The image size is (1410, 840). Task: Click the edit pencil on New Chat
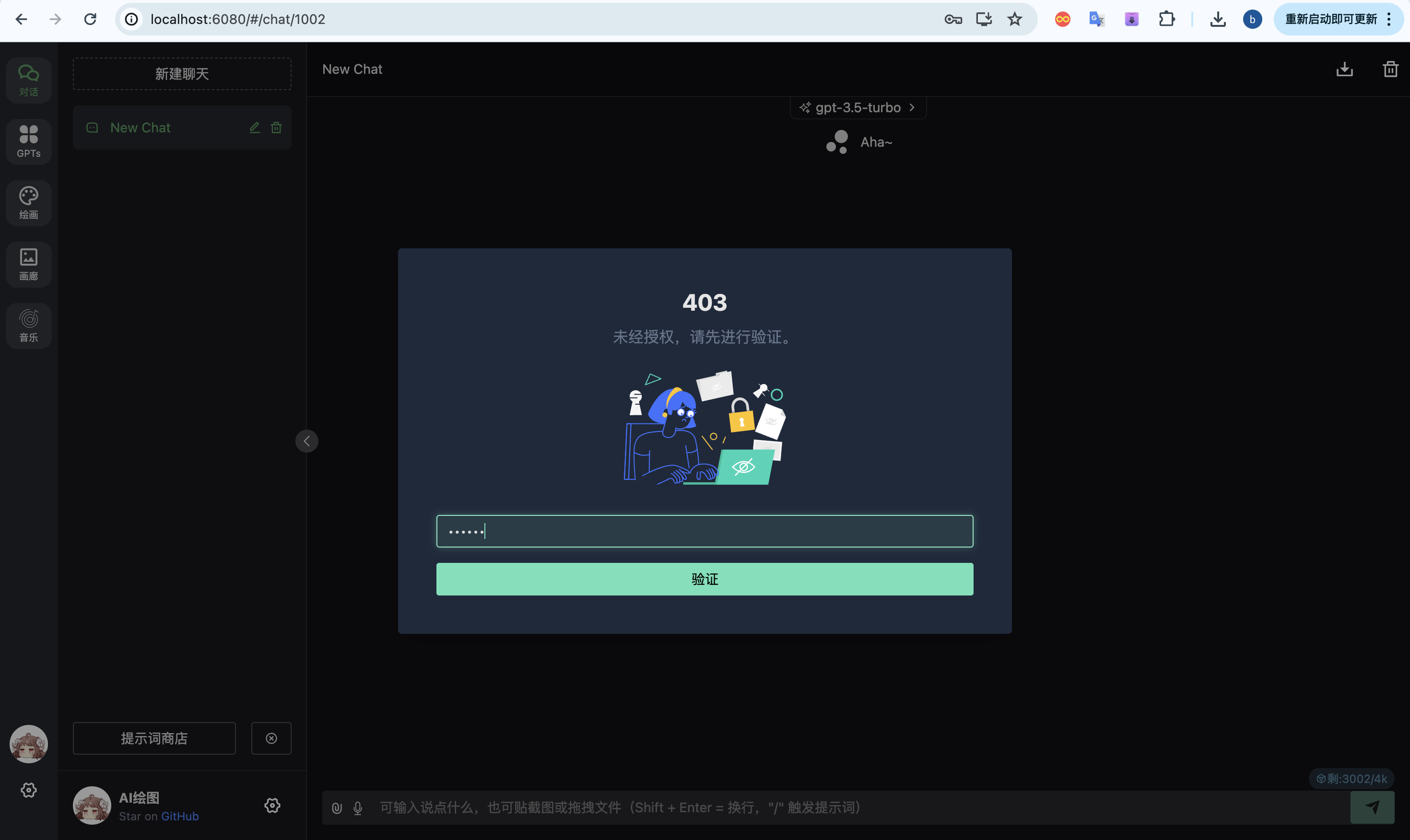[x=255, y=128]
